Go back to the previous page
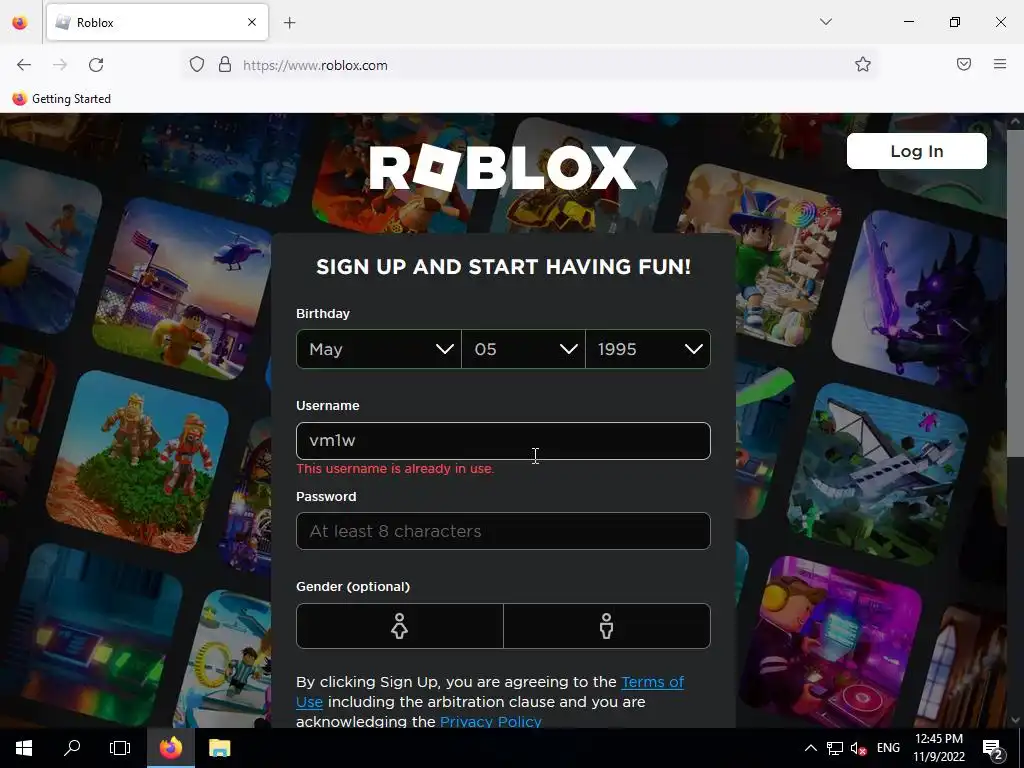The image size is (1024, 768). 24,65
